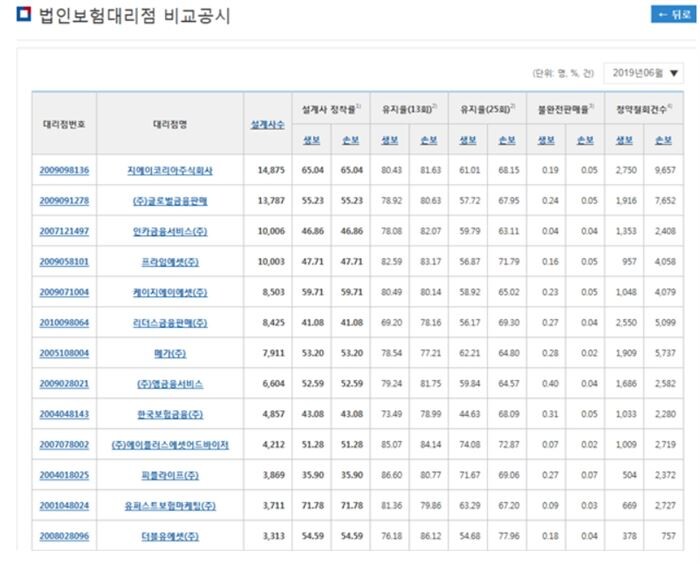Open agency number 2009098136
Screen dimensions: 700x564
point(64,170)
